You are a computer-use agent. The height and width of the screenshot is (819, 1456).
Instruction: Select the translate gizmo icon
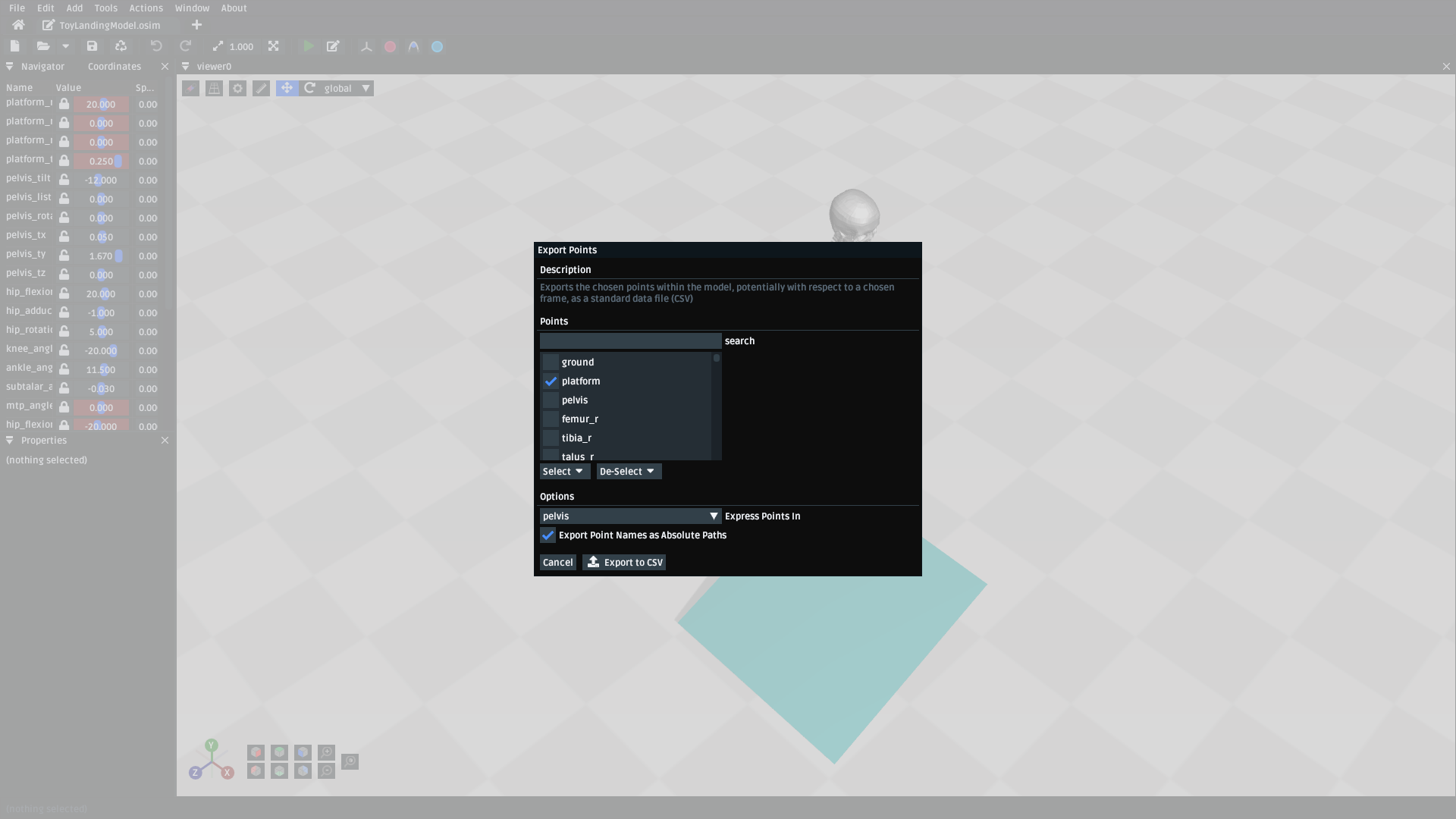click(287, 89)
